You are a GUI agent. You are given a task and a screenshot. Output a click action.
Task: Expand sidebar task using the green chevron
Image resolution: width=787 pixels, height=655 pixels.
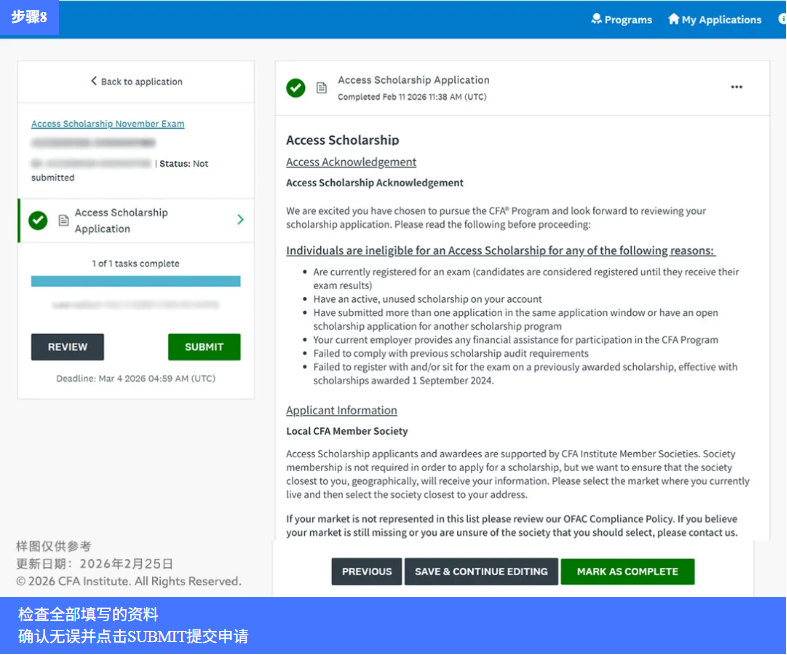(240, 220)
